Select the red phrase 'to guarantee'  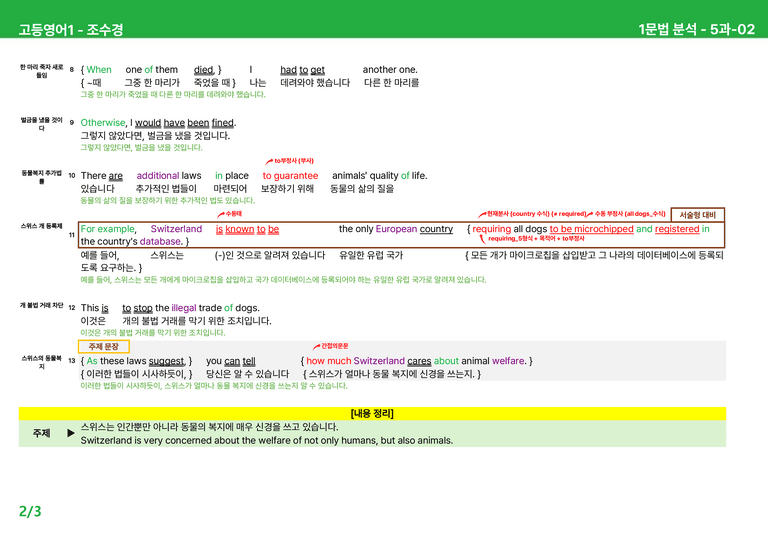[x=290, y=175]
